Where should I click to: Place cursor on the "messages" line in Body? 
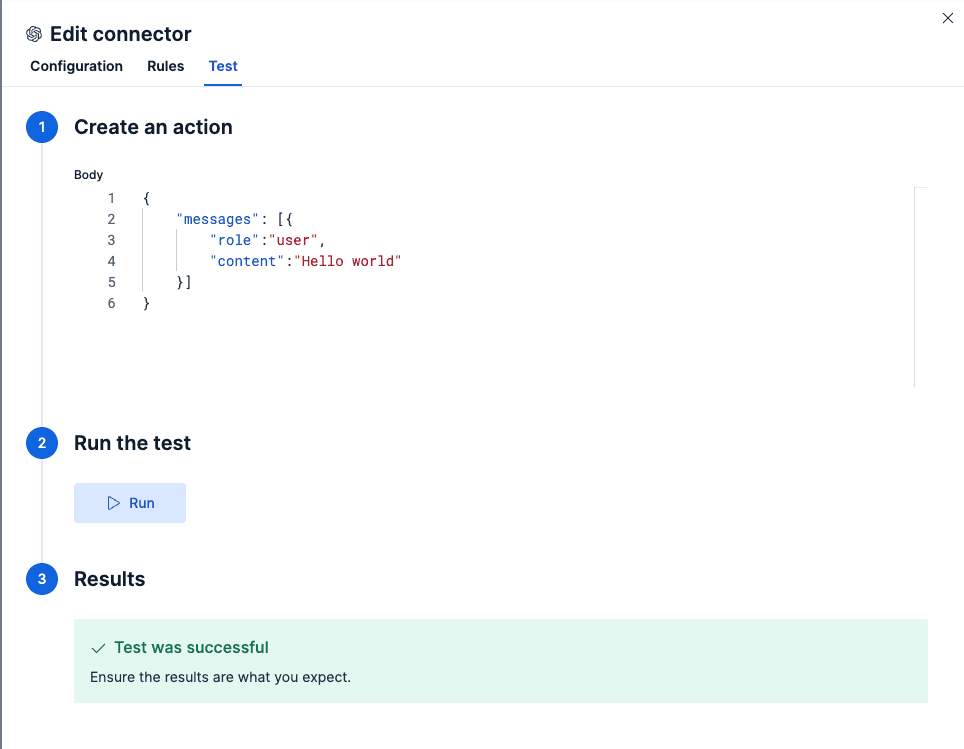click(218, 219)
